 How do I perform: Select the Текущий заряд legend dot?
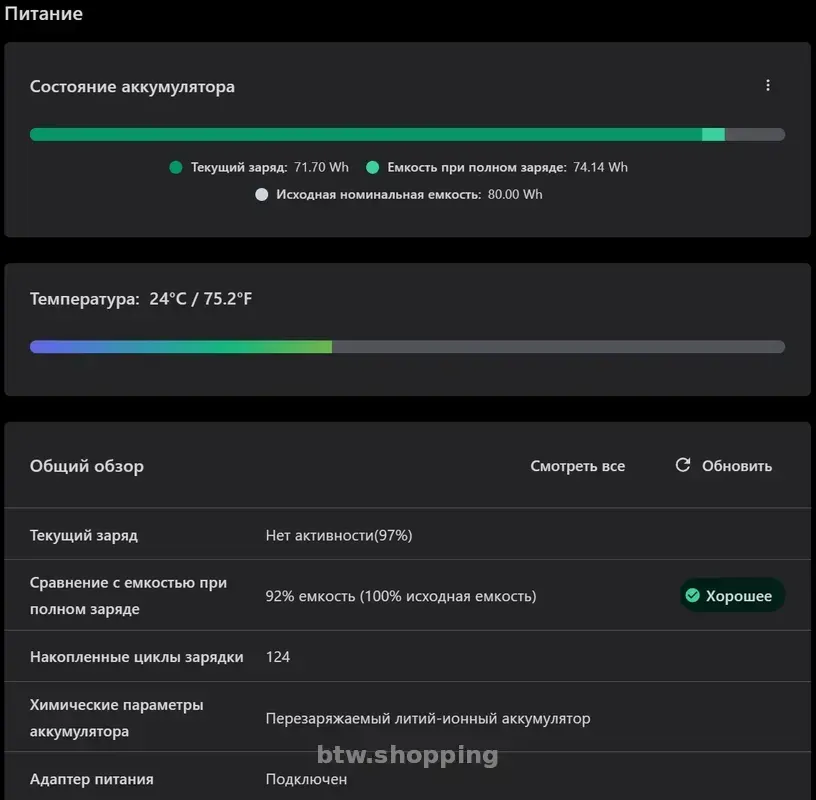(x=176, y=166)
